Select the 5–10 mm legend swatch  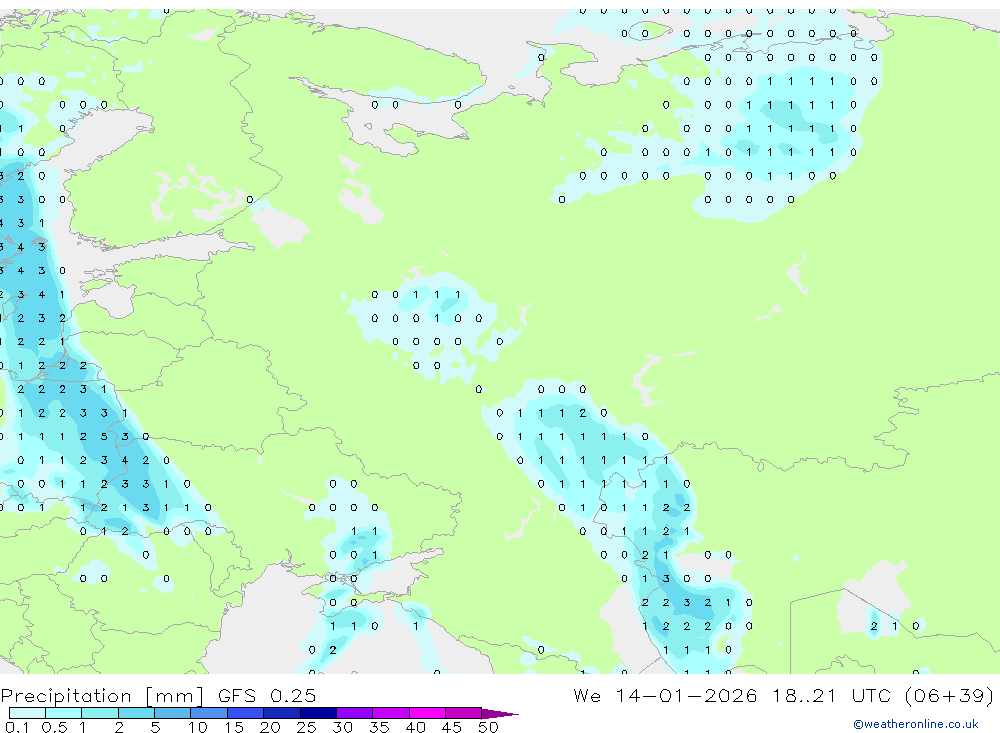click(x=172, y=713)
